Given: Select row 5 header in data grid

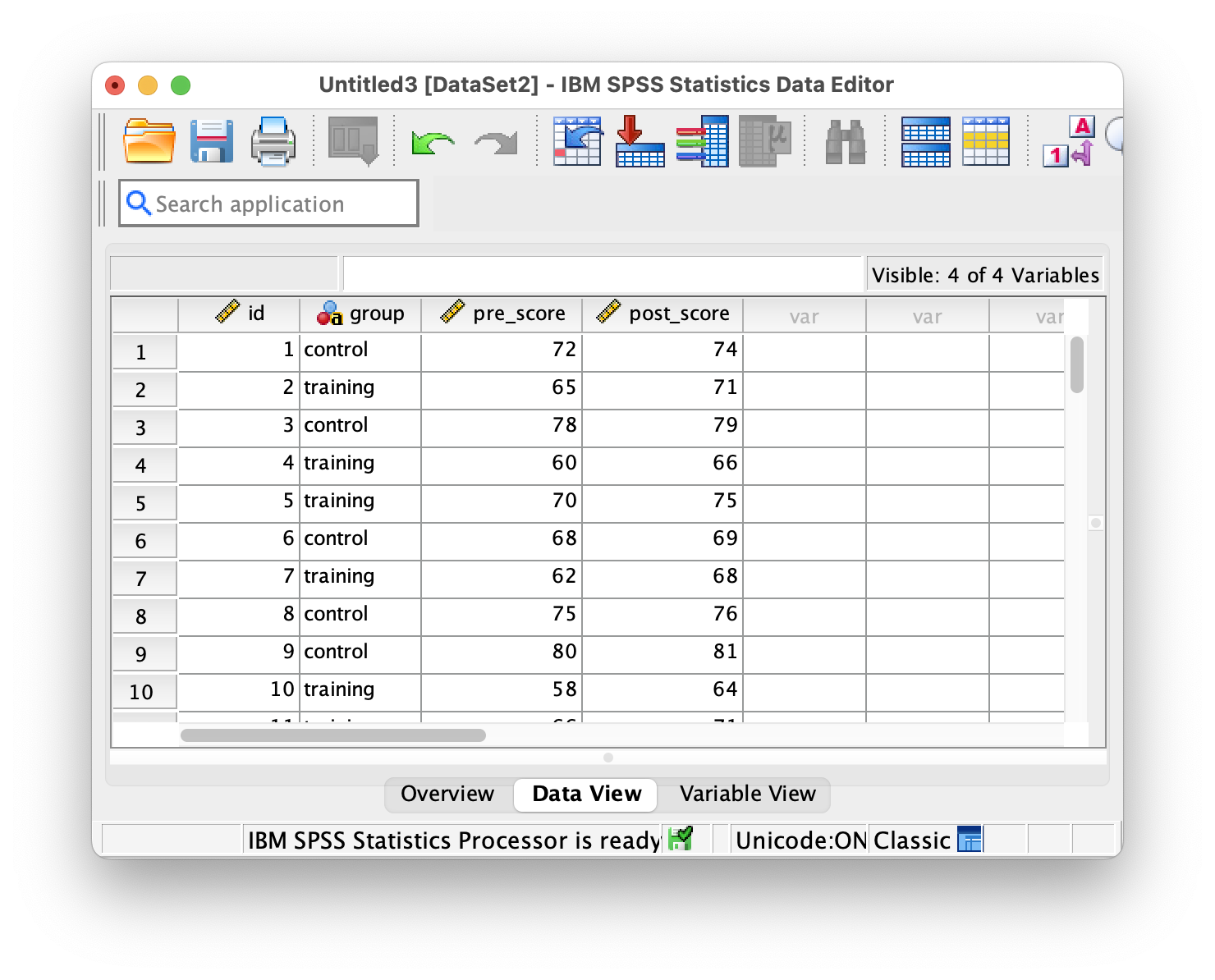Looking at the screenshot, I should pyautogui.click(x=141, y=502).
